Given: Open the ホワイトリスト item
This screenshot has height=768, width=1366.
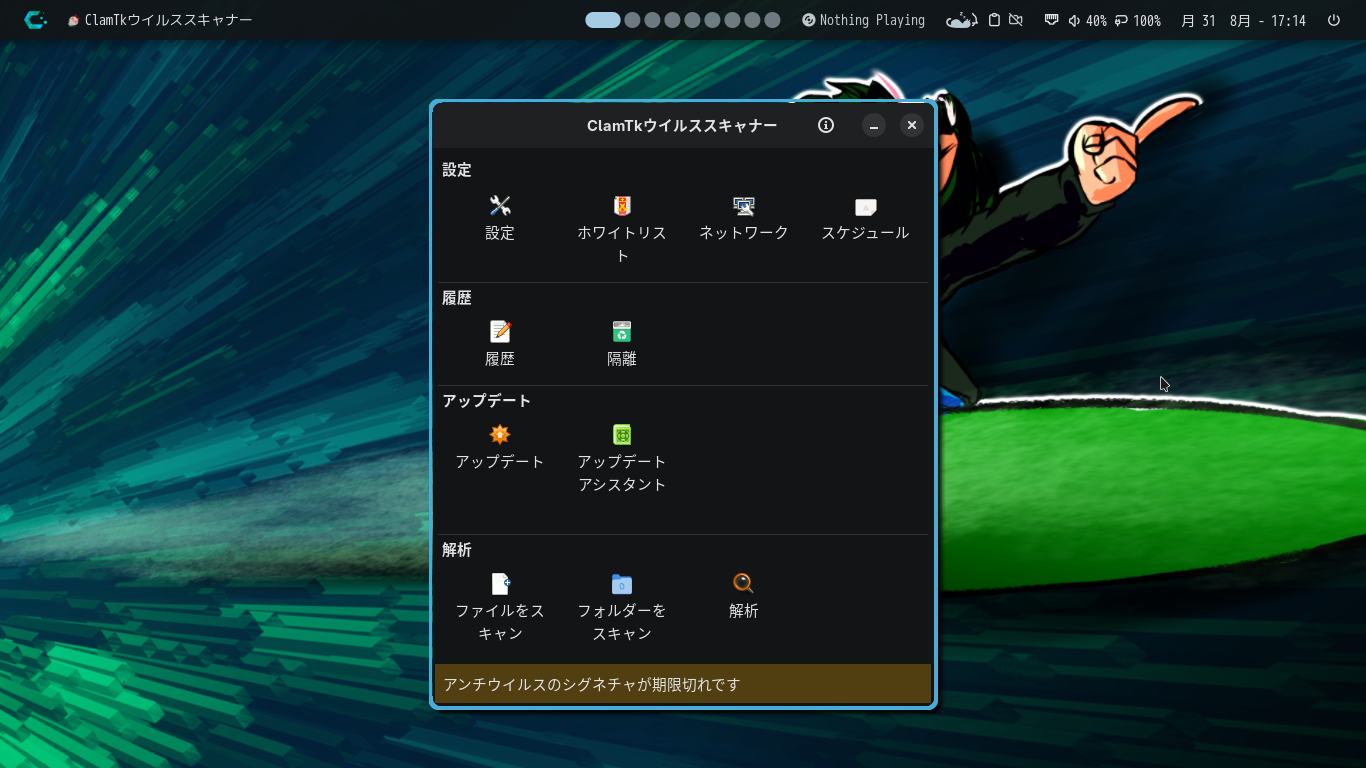Looking at the screenshot, I should pyautogui.click(x=622, y=230).
